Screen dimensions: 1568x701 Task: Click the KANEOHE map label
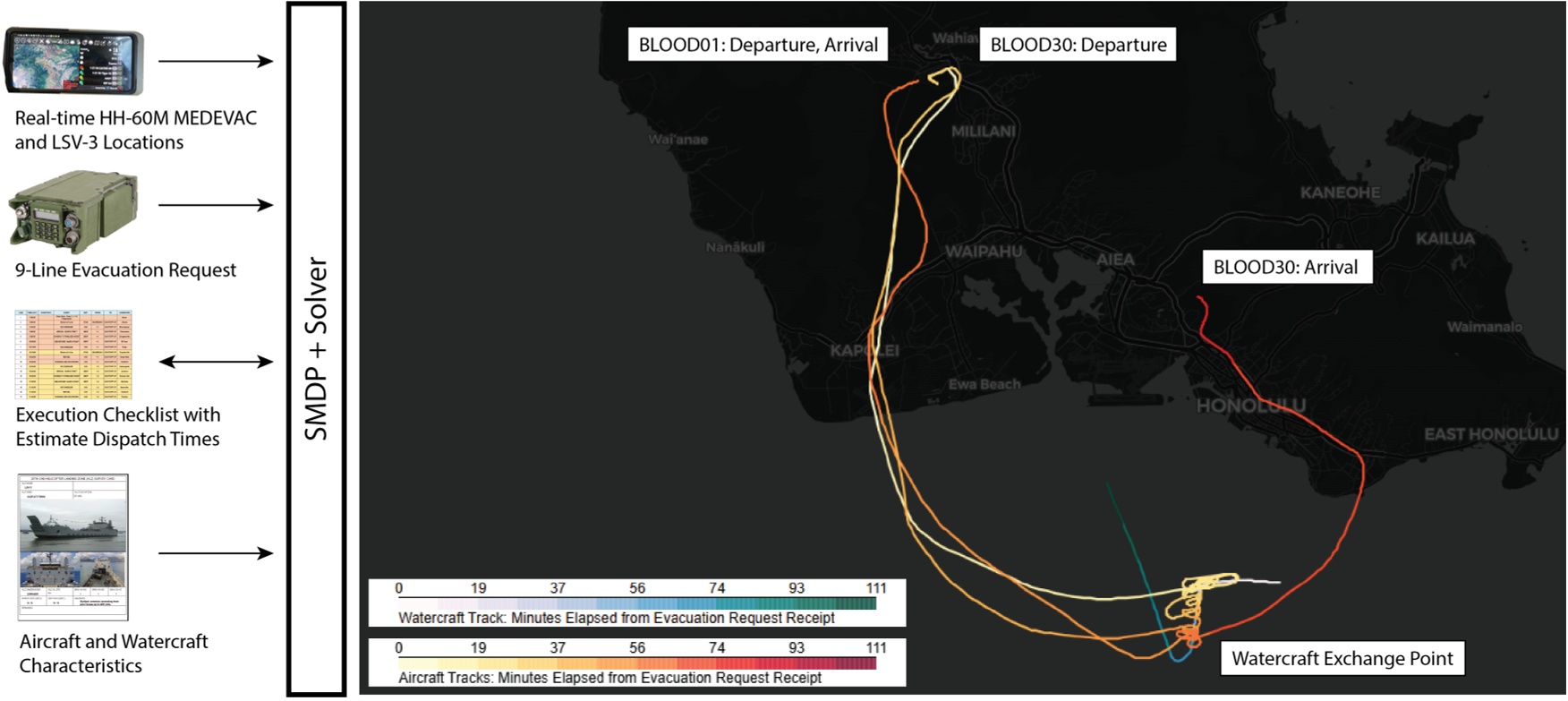point(1339,192)
